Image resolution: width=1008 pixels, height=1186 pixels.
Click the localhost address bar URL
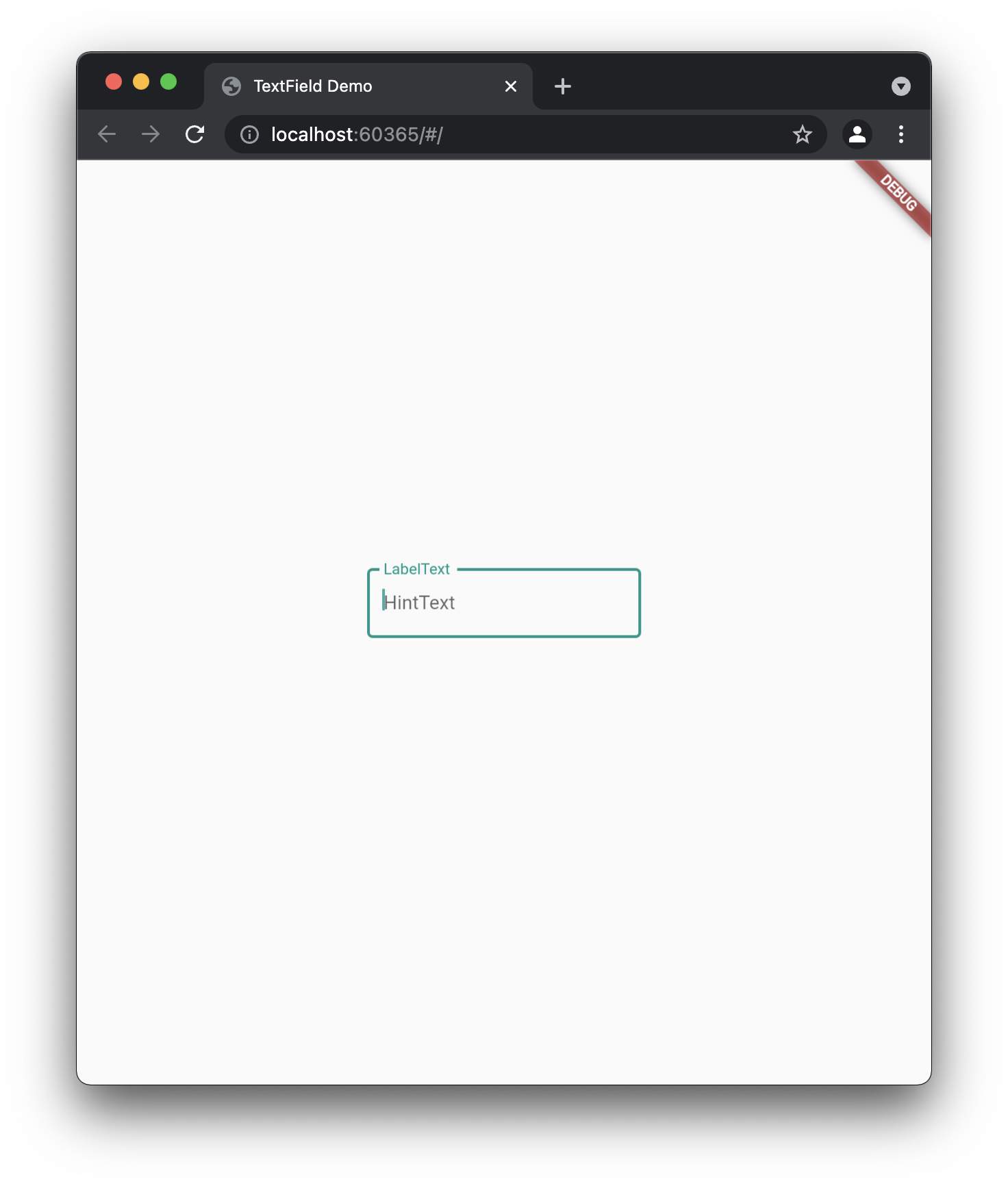[x=357, y=135]
